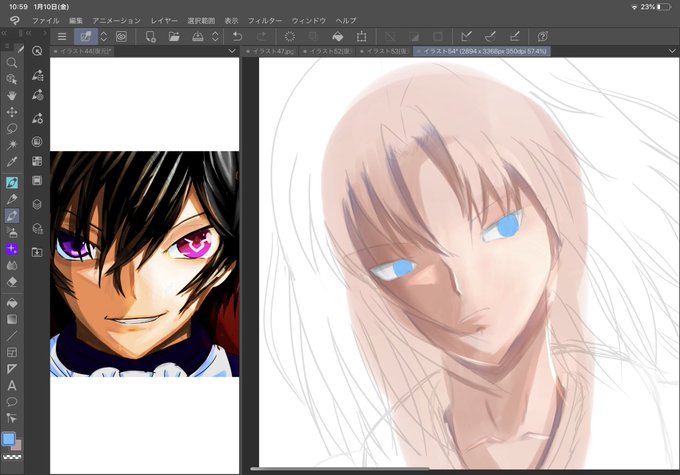
Task: Open the ファイル menu
Action: pos(46,21)
